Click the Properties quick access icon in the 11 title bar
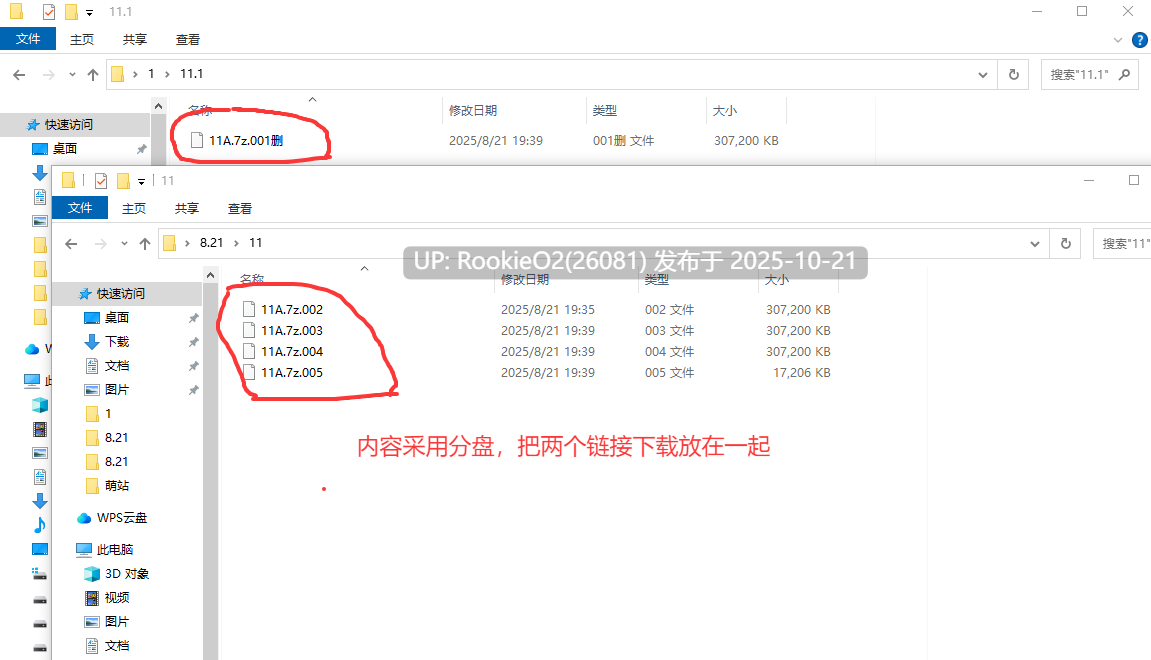This screenshot has width=1151, height=660. click(101, 181)
